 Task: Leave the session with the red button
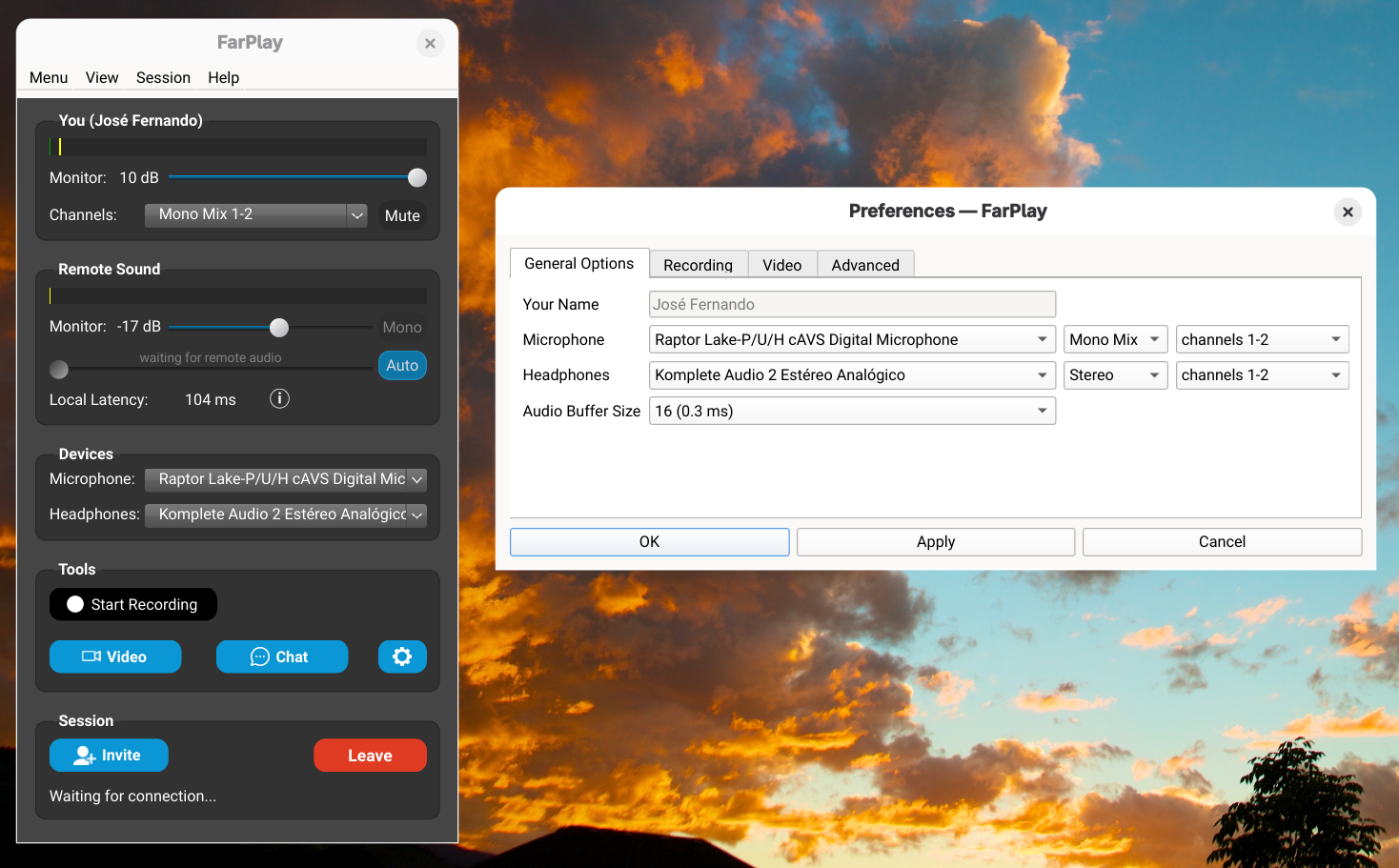pos(370,756)
